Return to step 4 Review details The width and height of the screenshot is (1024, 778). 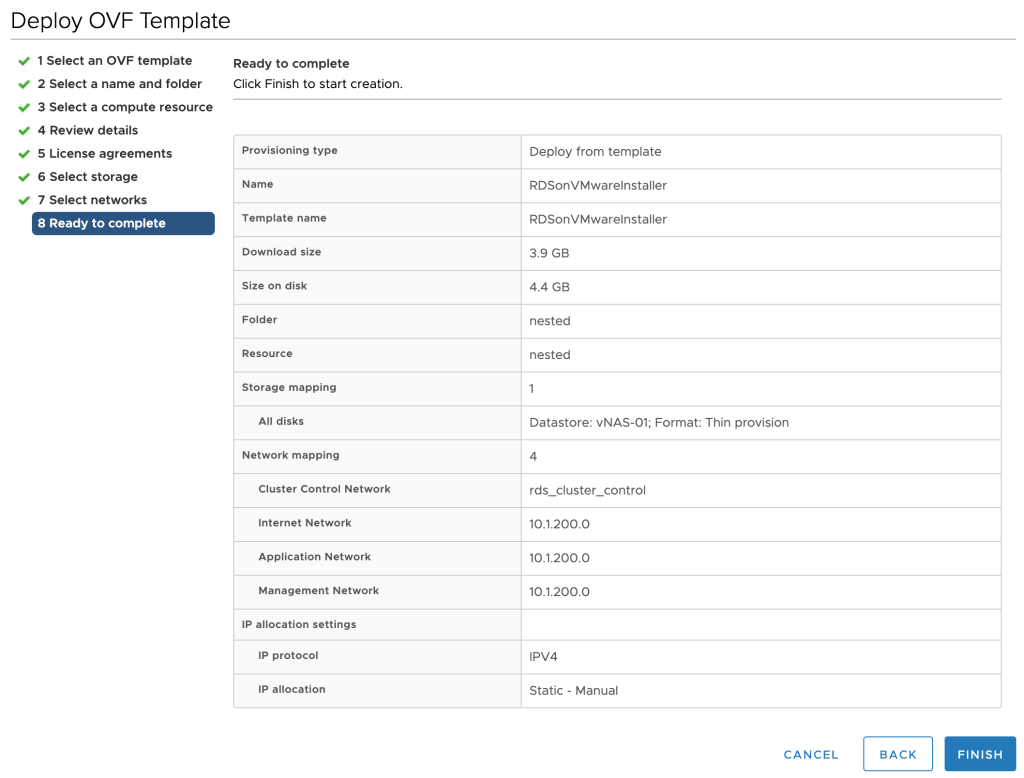[x=88, y=130]
